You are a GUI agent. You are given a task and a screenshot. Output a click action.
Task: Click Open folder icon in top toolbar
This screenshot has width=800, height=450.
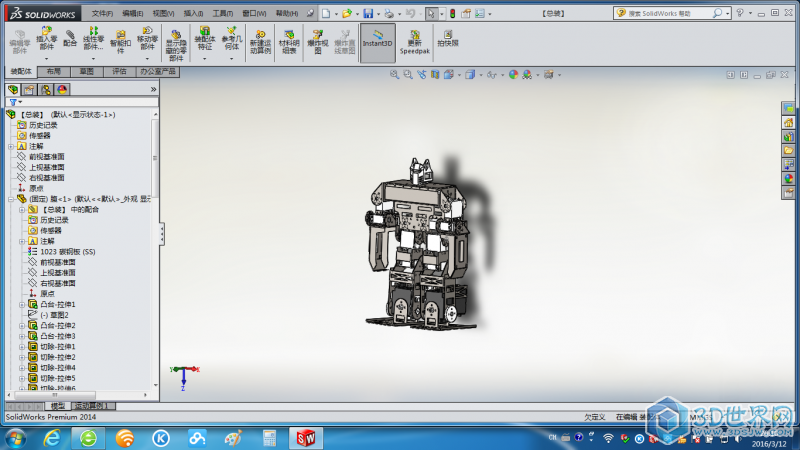coord(347,14)
